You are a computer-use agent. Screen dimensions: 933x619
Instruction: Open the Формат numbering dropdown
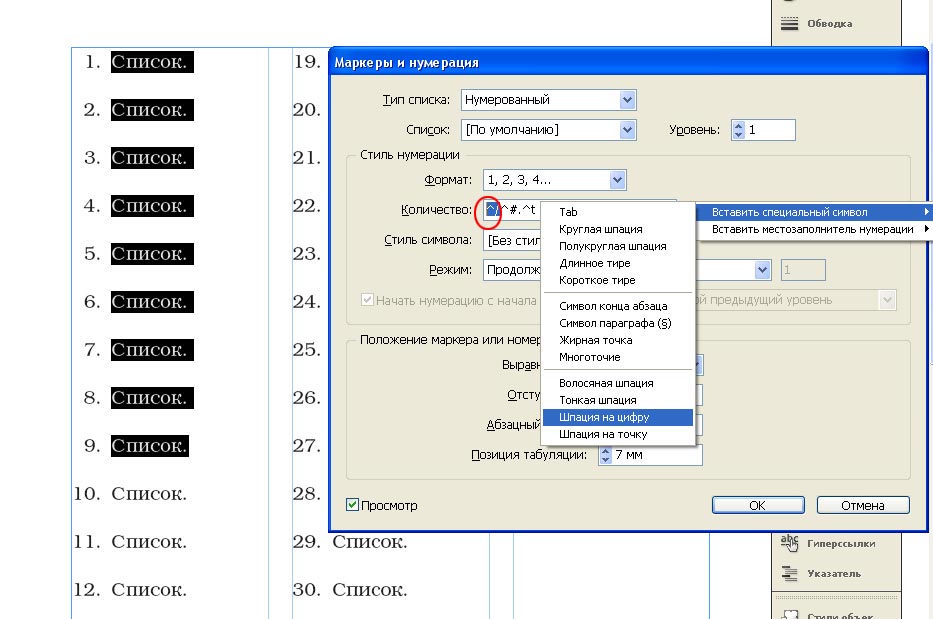pyautogui.click(x=618, y=180)
